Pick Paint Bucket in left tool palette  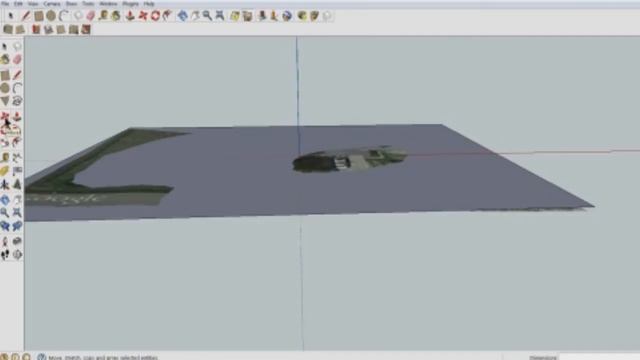[5, 60]
